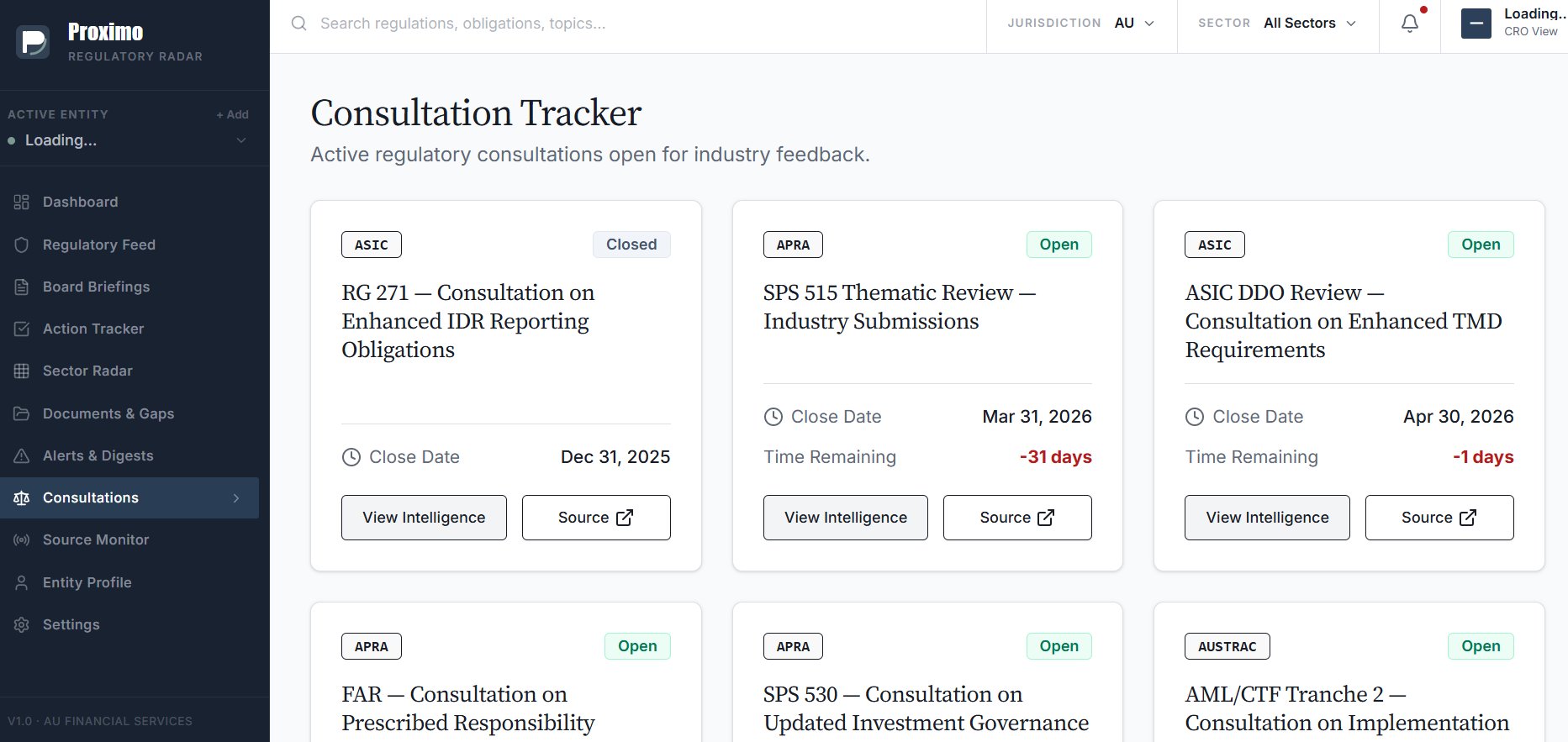
Task: Click the Sector Radar table icon
Action: point(22,371)
